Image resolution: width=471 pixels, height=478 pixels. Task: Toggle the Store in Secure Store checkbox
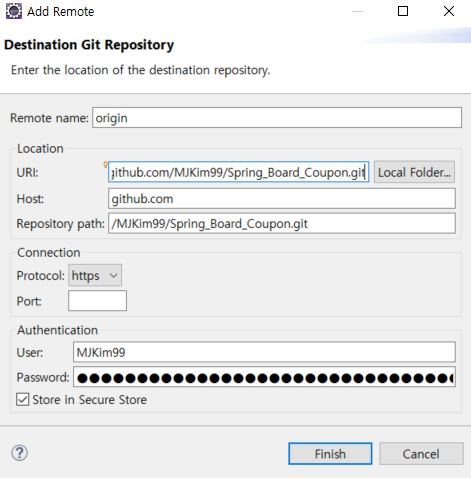click(23, 399)
